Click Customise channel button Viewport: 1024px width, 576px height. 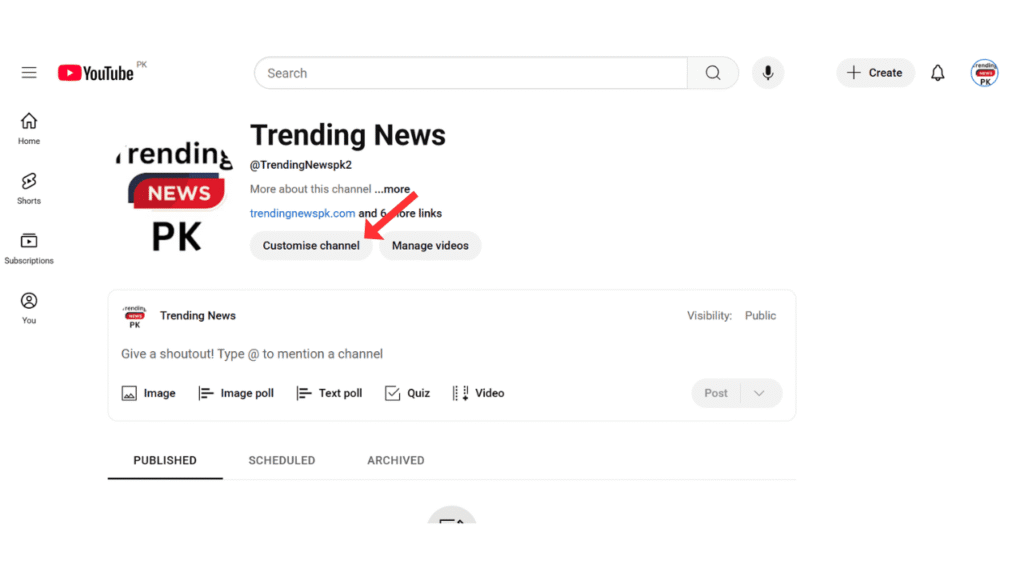coord(311,245)
